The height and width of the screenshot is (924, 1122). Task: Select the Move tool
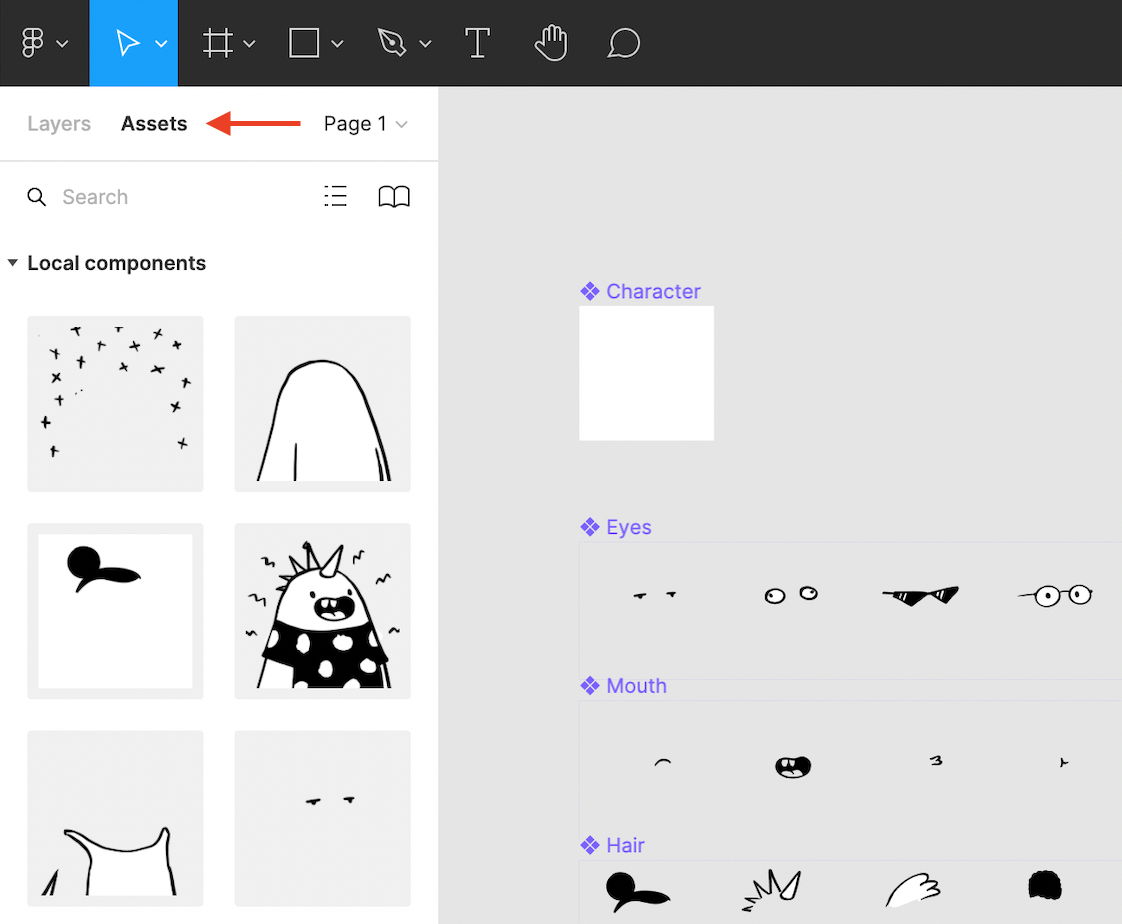127,43
